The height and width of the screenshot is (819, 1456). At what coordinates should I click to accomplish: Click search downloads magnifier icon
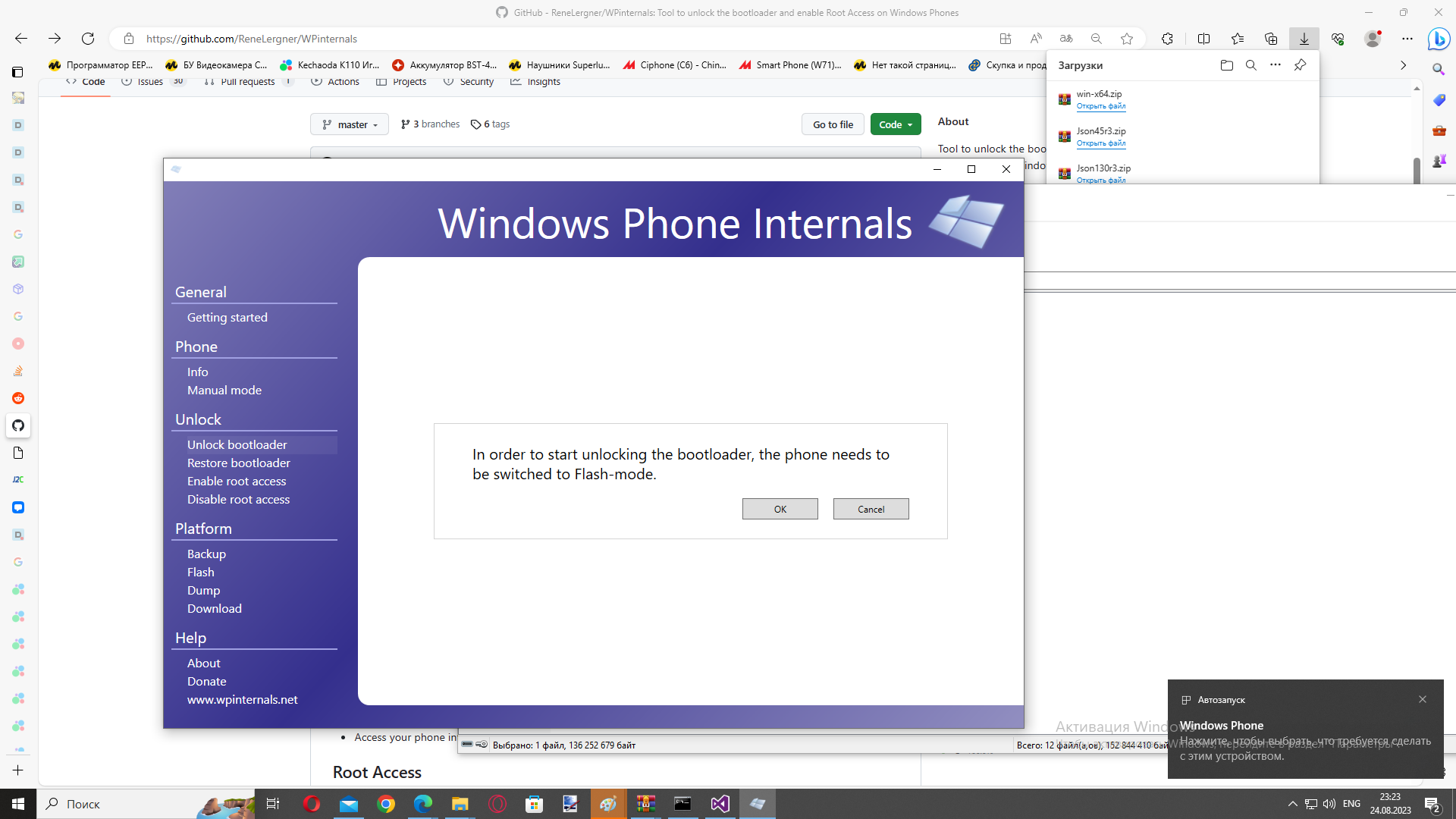coord(1251,65)
